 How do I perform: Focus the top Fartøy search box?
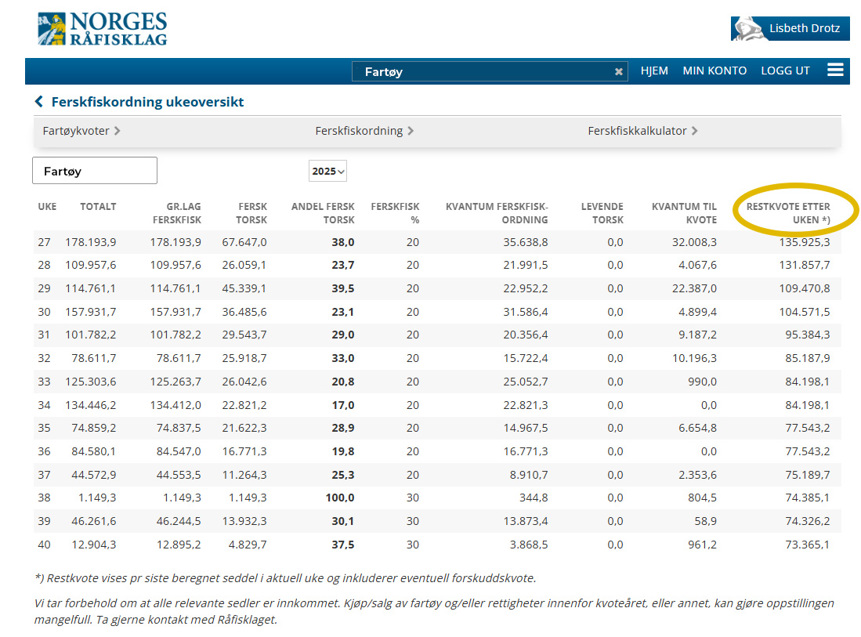coord(480,72)
